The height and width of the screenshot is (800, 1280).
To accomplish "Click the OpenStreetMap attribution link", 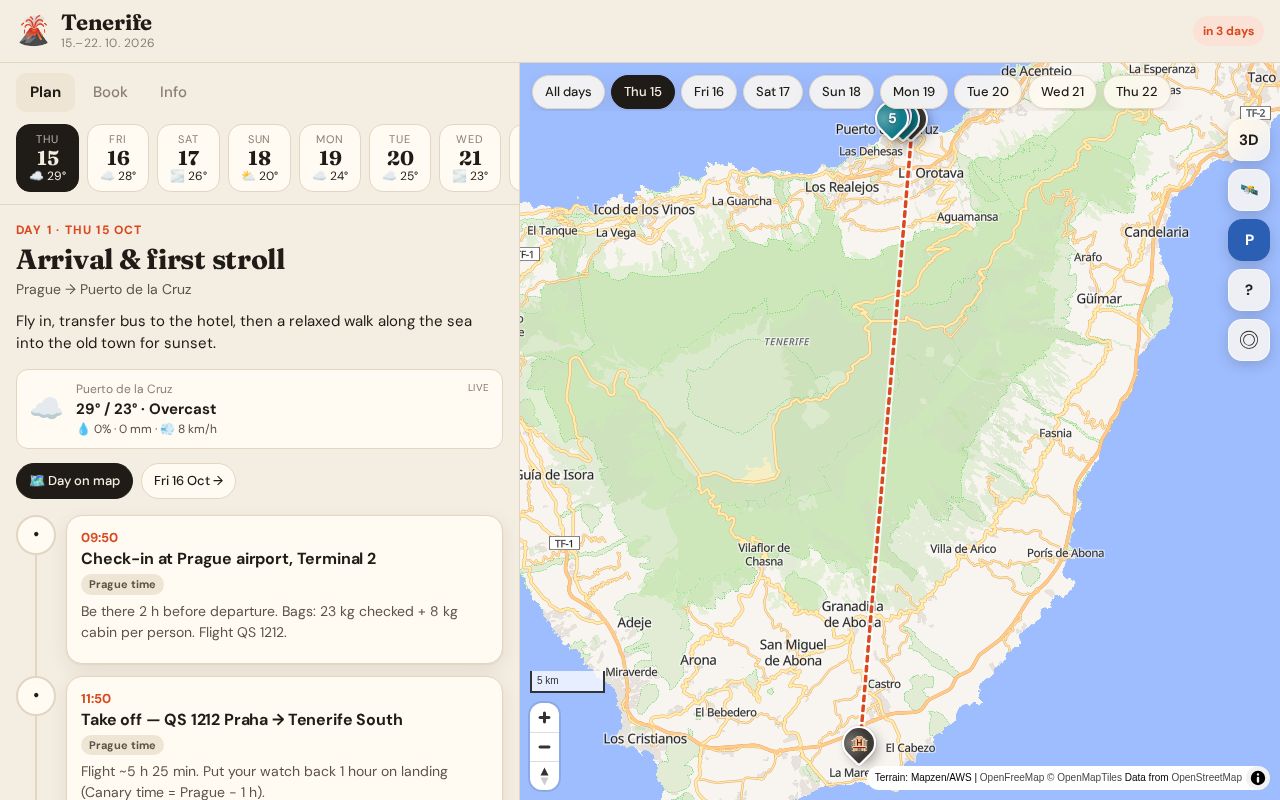I will [x=1206, y=777].
